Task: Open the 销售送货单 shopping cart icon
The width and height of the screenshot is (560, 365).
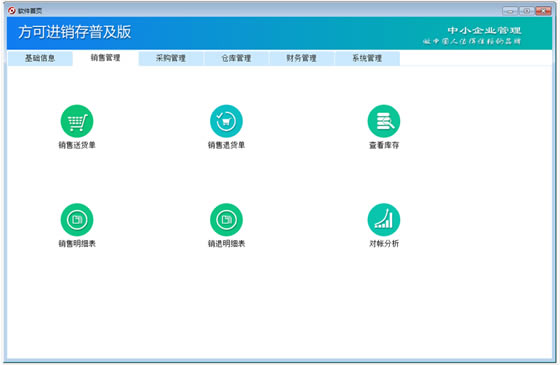Action: 77,121
